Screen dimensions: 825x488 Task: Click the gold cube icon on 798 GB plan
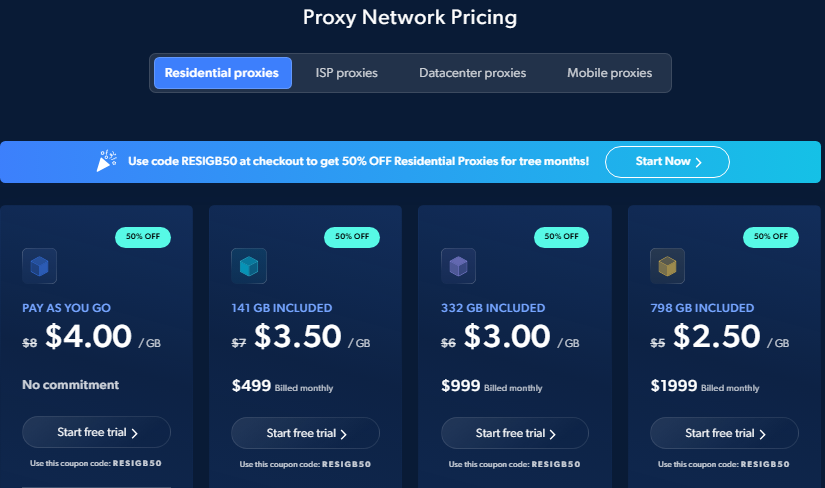(x=667, y=266)
